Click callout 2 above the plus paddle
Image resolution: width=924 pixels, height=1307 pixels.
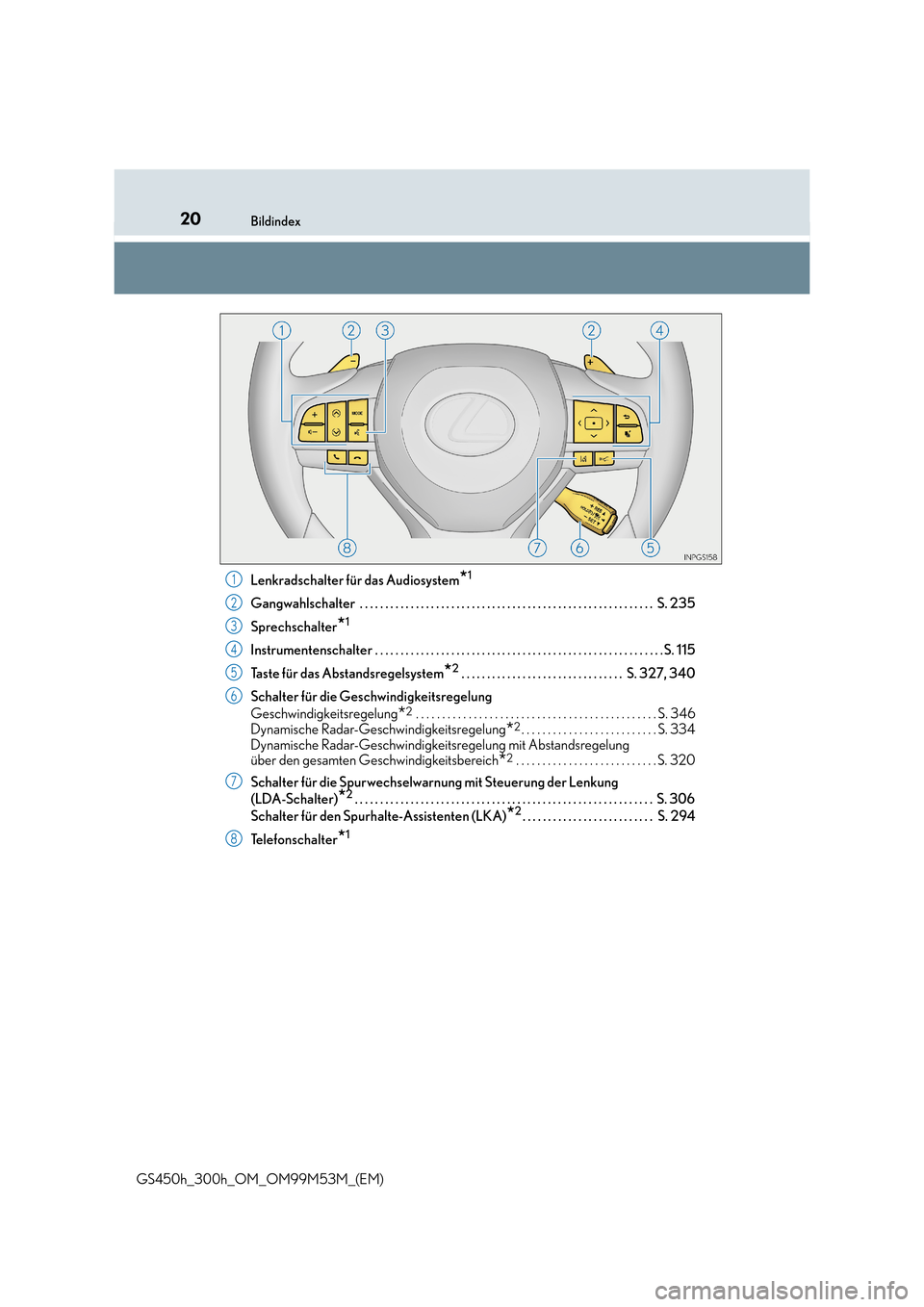(x=591, y=330)
